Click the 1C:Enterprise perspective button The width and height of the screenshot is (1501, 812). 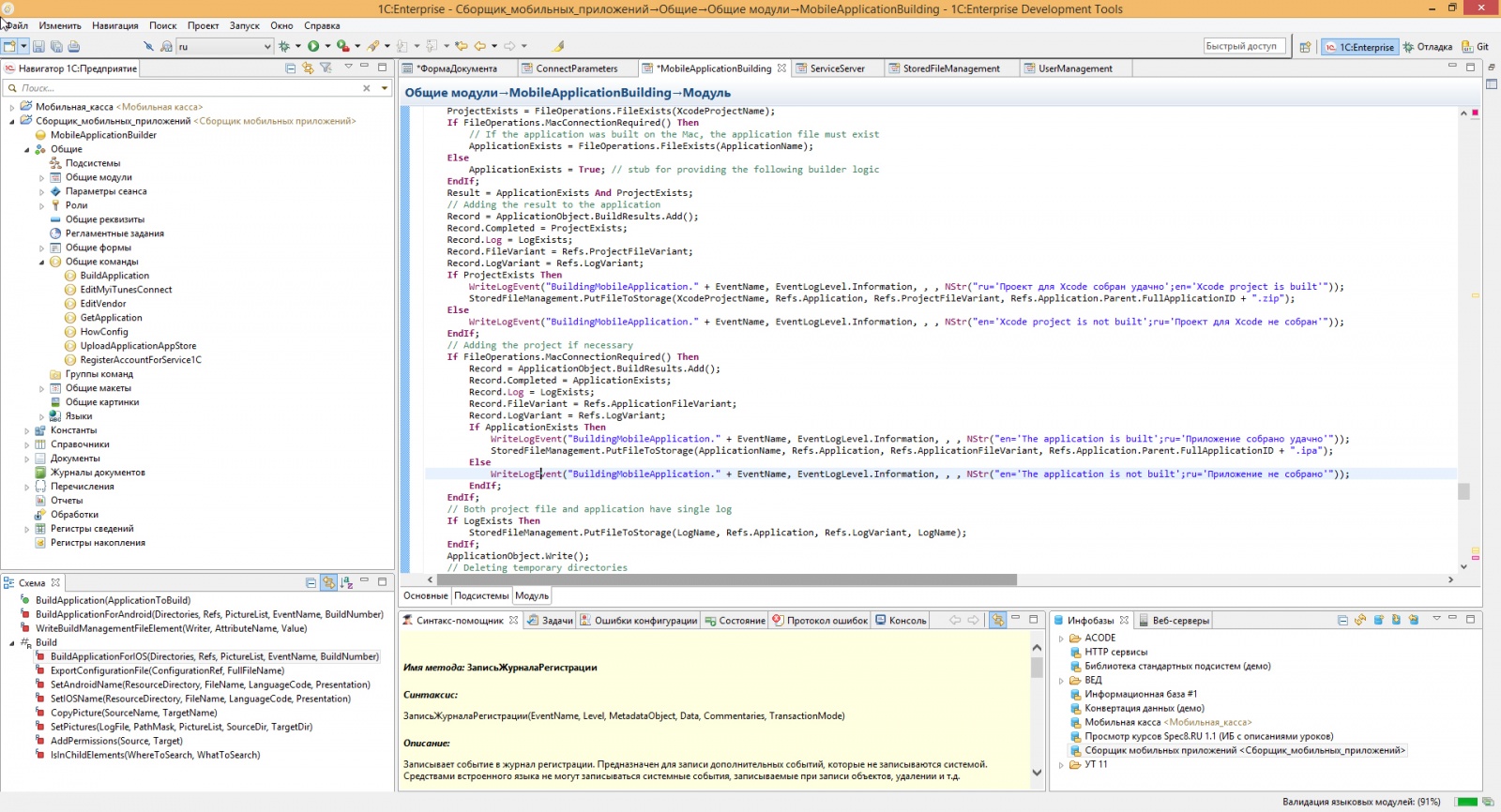(1359, 47)
